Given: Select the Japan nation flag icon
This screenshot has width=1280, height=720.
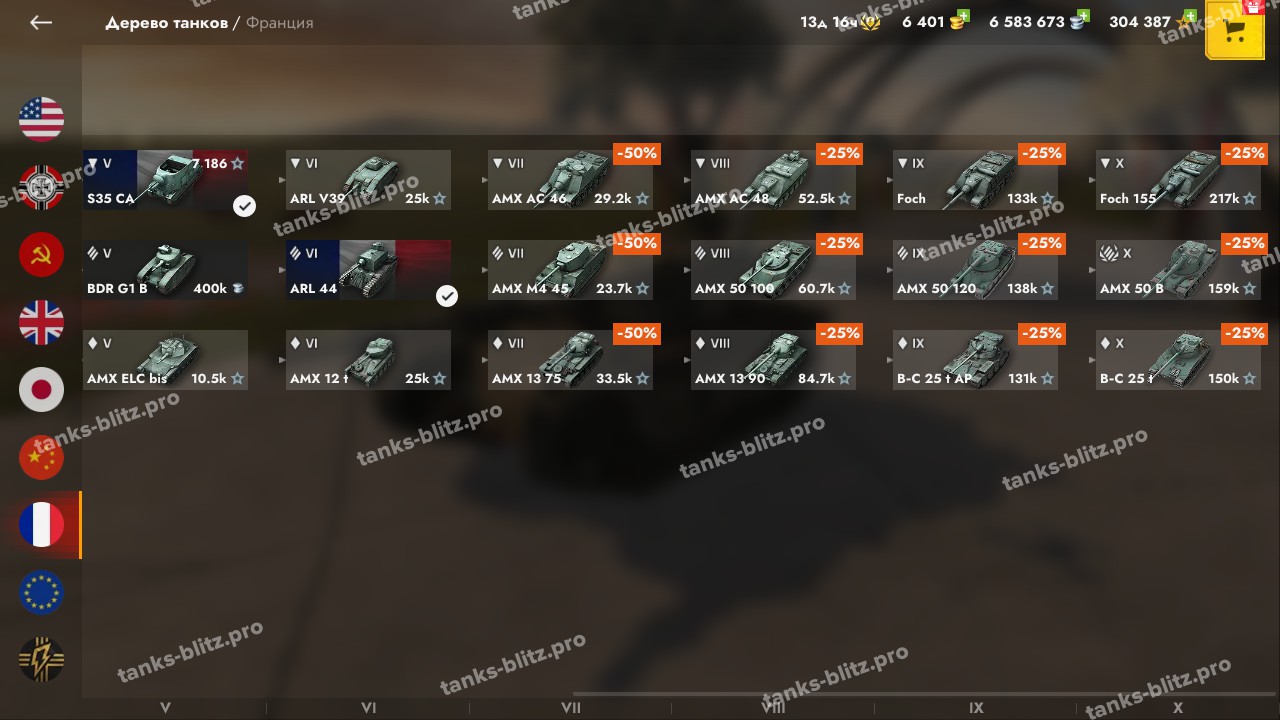Looking at the screenshot, I should [x=41, y=390].
